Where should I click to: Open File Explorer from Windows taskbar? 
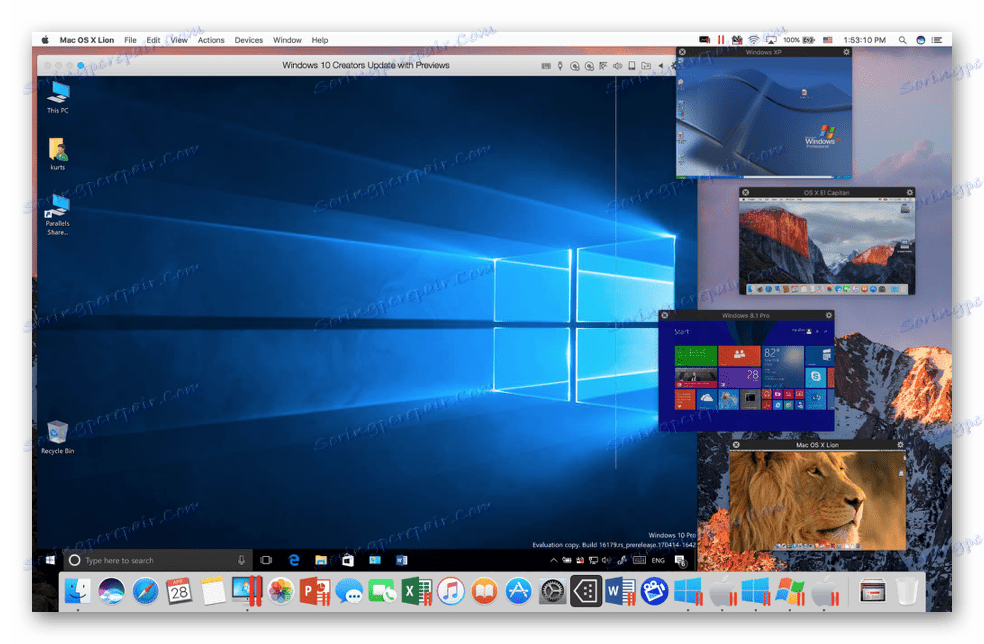321,560
